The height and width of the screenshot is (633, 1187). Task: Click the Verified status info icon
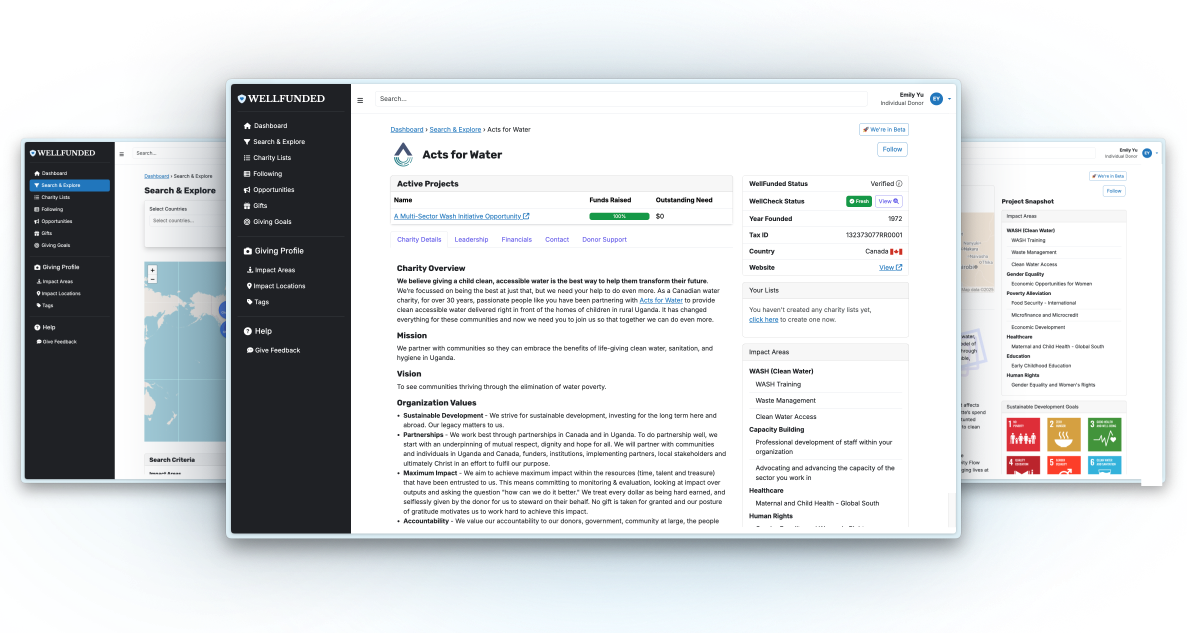pyautogui.click(x=899, y=184)
